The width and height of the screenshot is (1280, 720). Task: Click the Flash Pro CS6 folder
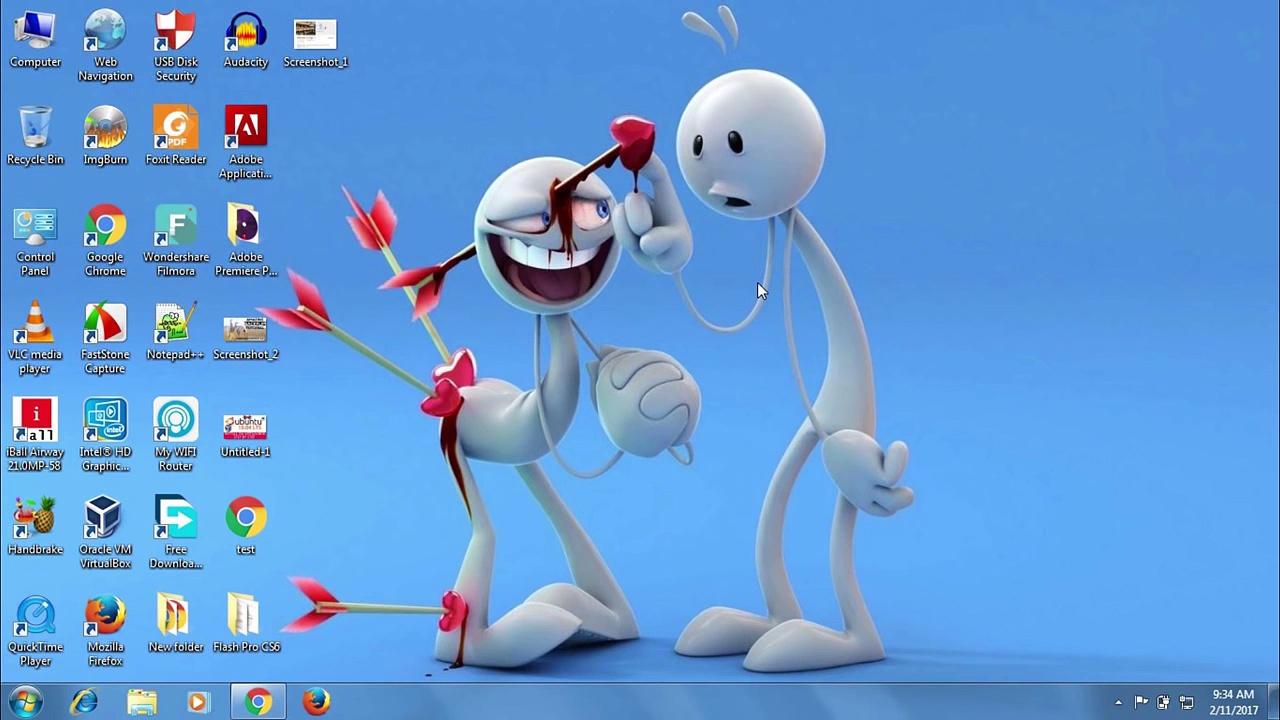click(245, 624)
